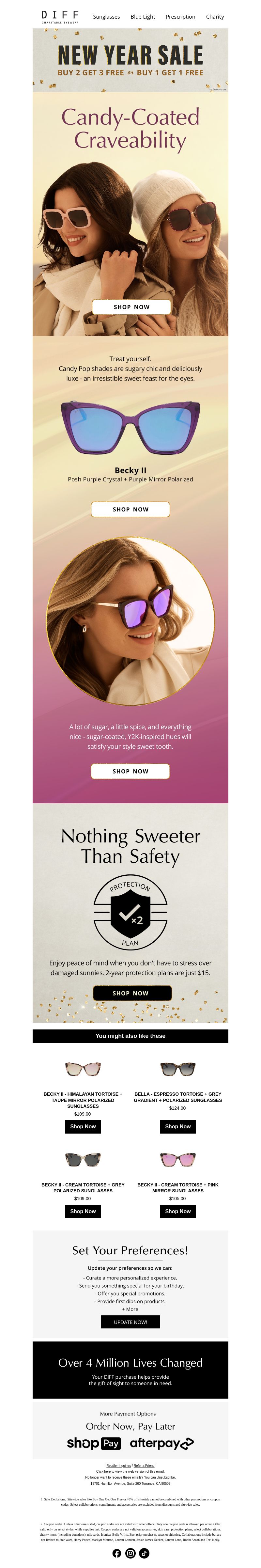This screenshot has height=1568, width=261.
Task: Open the TikTok icon in footer
Action: point(144,1553)
